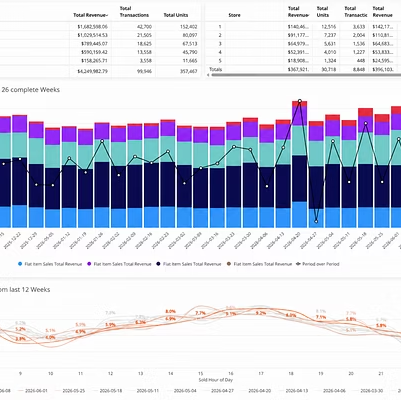
Task: Click the 9.2% label on the hourly chart
Action: click(261, 313)
